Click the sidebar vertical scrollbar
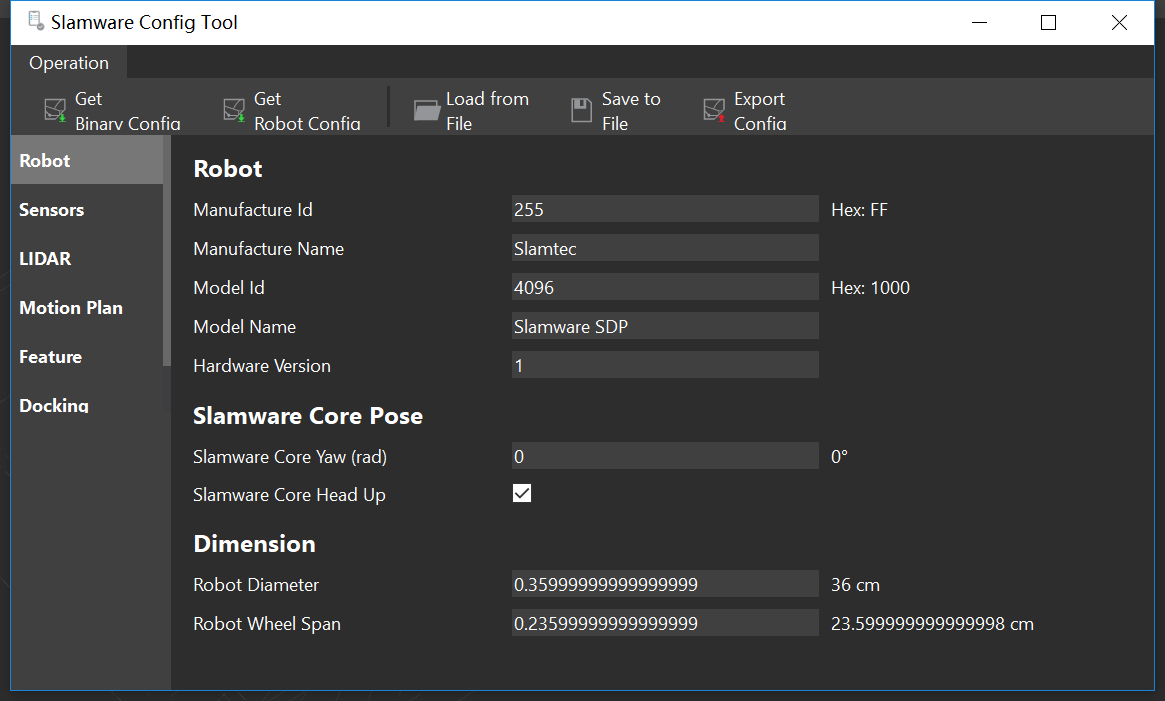Image resolution: width=1165 pixels, height=701 pixels. (x=167, y=251)
